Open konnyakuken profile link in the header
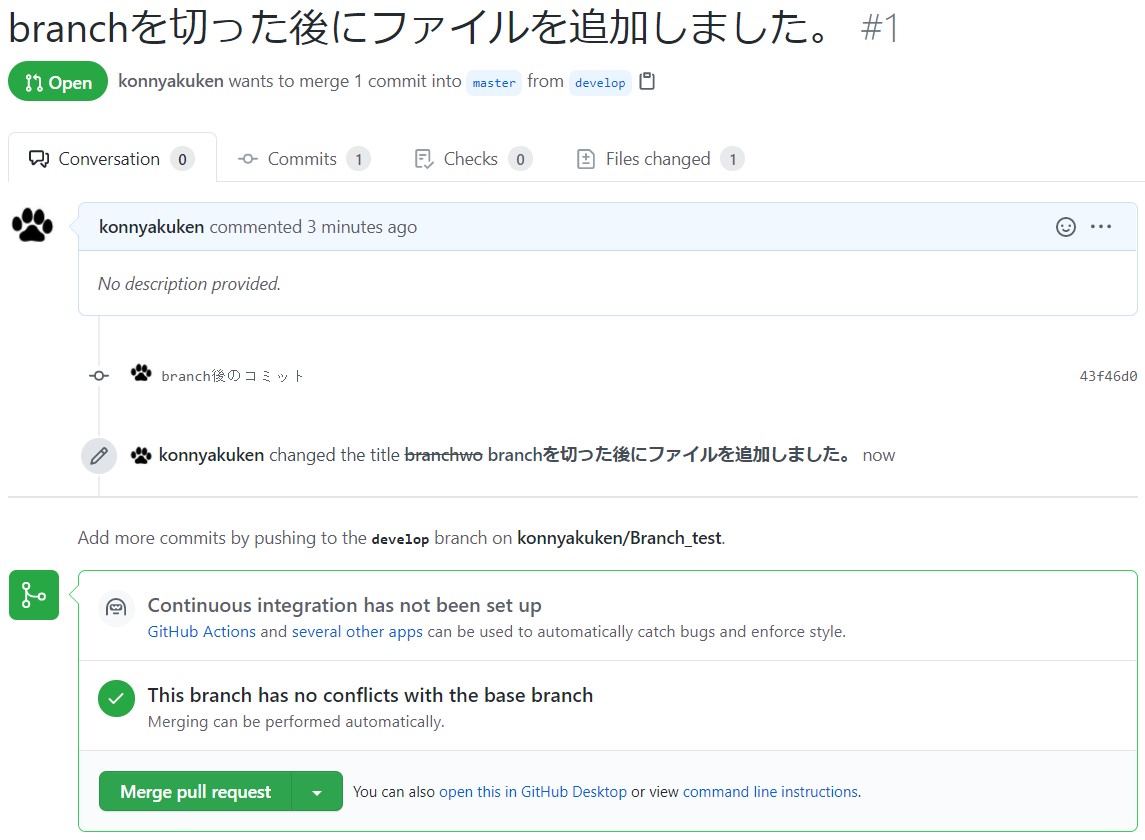Screen dimensions: 1145x840 (171, 81)
